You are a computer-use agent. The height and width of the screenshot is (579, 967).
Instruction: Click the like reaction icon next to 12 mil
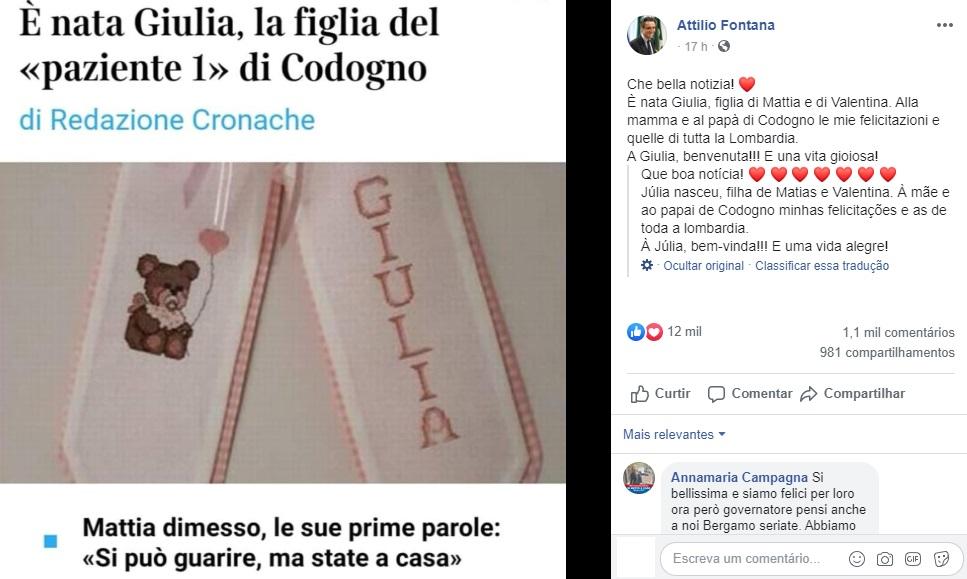[635, 332]
